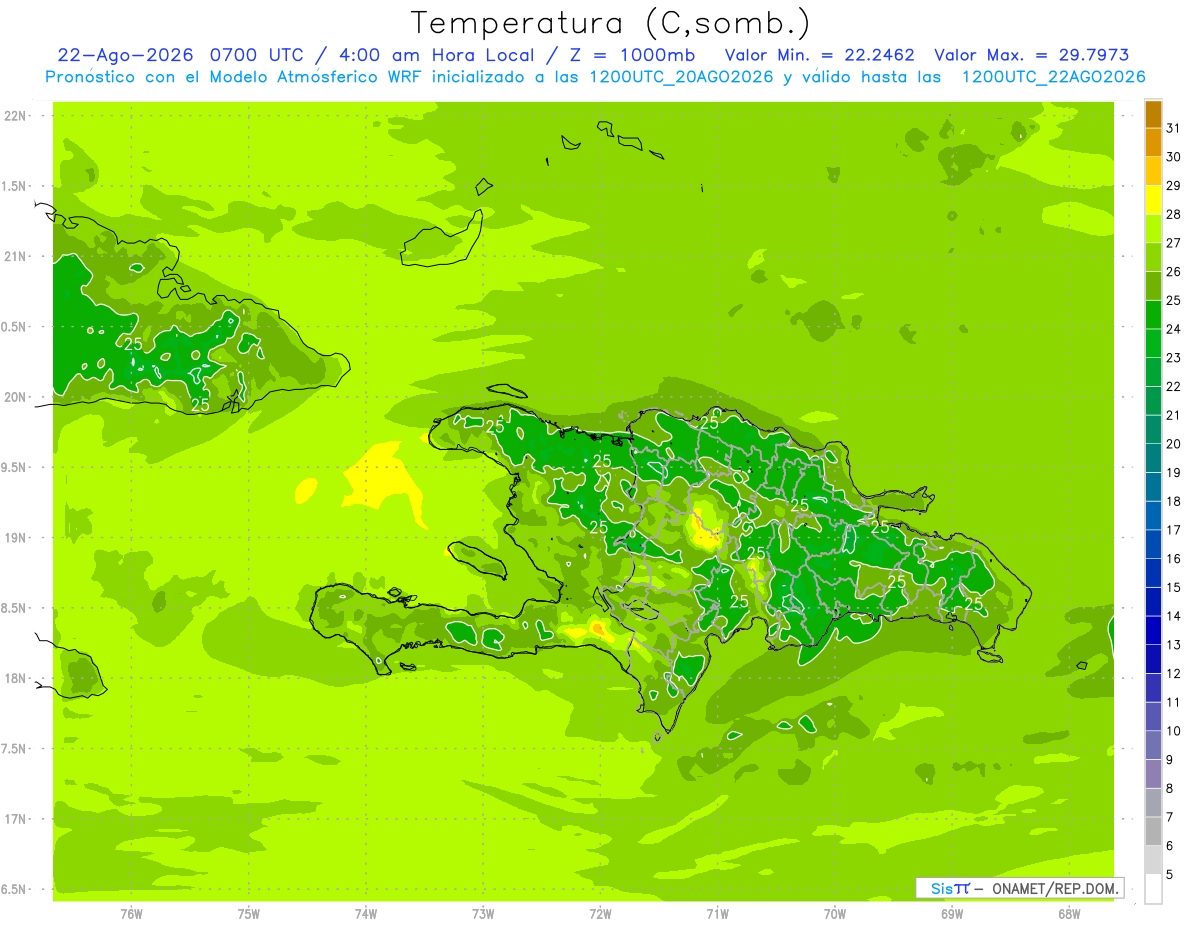Click the "18N" latitude label

click(15, 679)
